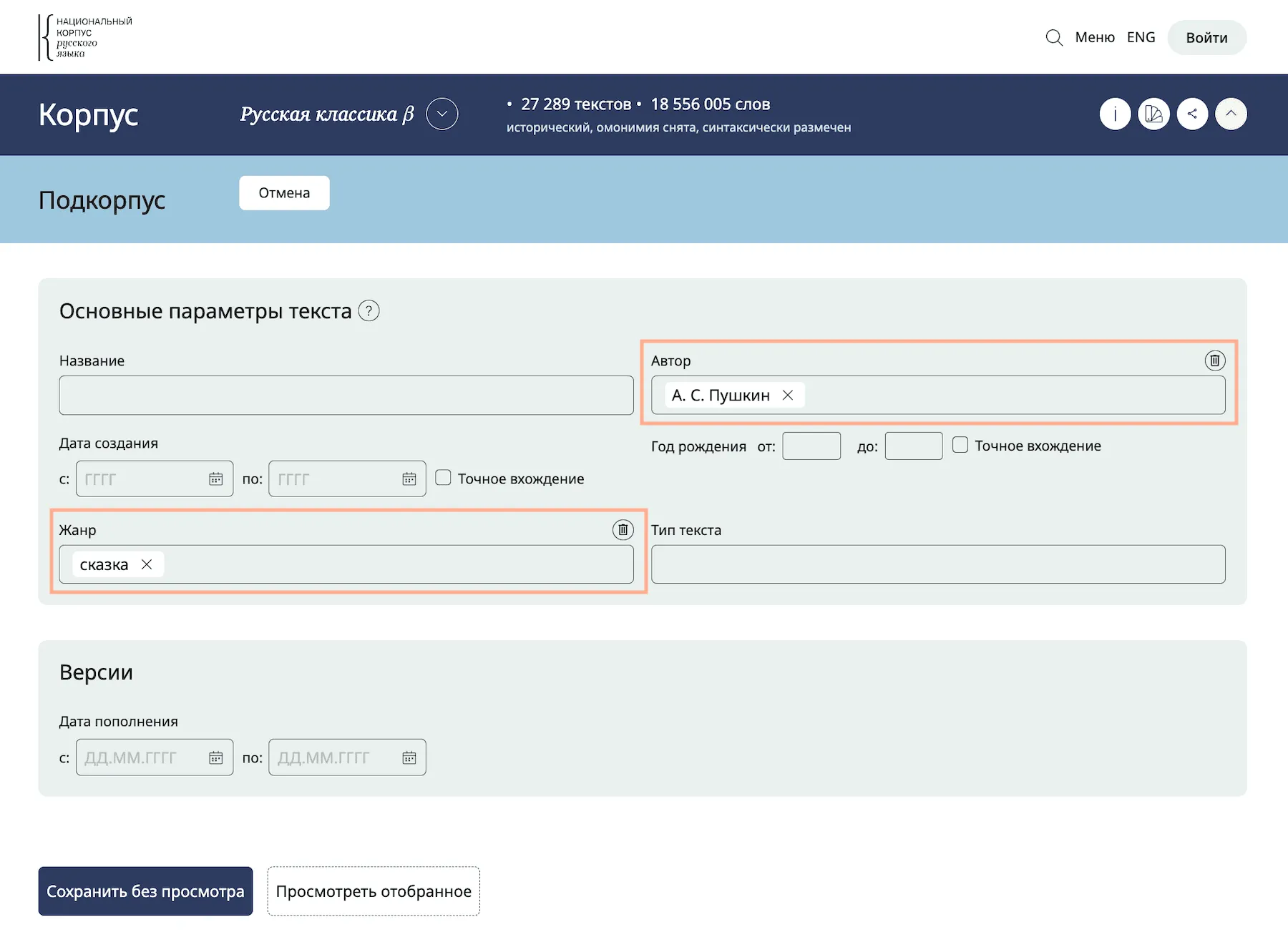The image size is (1288, 932).
Task: Click Просмотреть отобранное button
Action: point(374,891)
